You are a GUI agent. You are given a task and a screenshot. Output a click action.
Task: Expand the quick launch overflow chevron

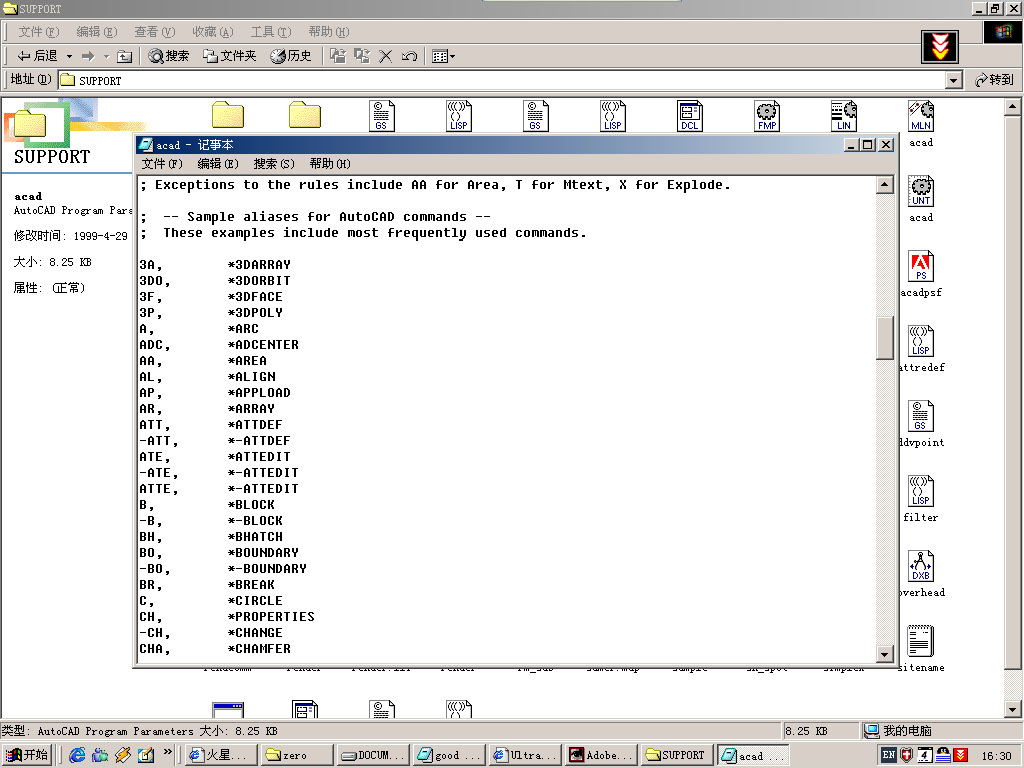(x=167, y=752)
